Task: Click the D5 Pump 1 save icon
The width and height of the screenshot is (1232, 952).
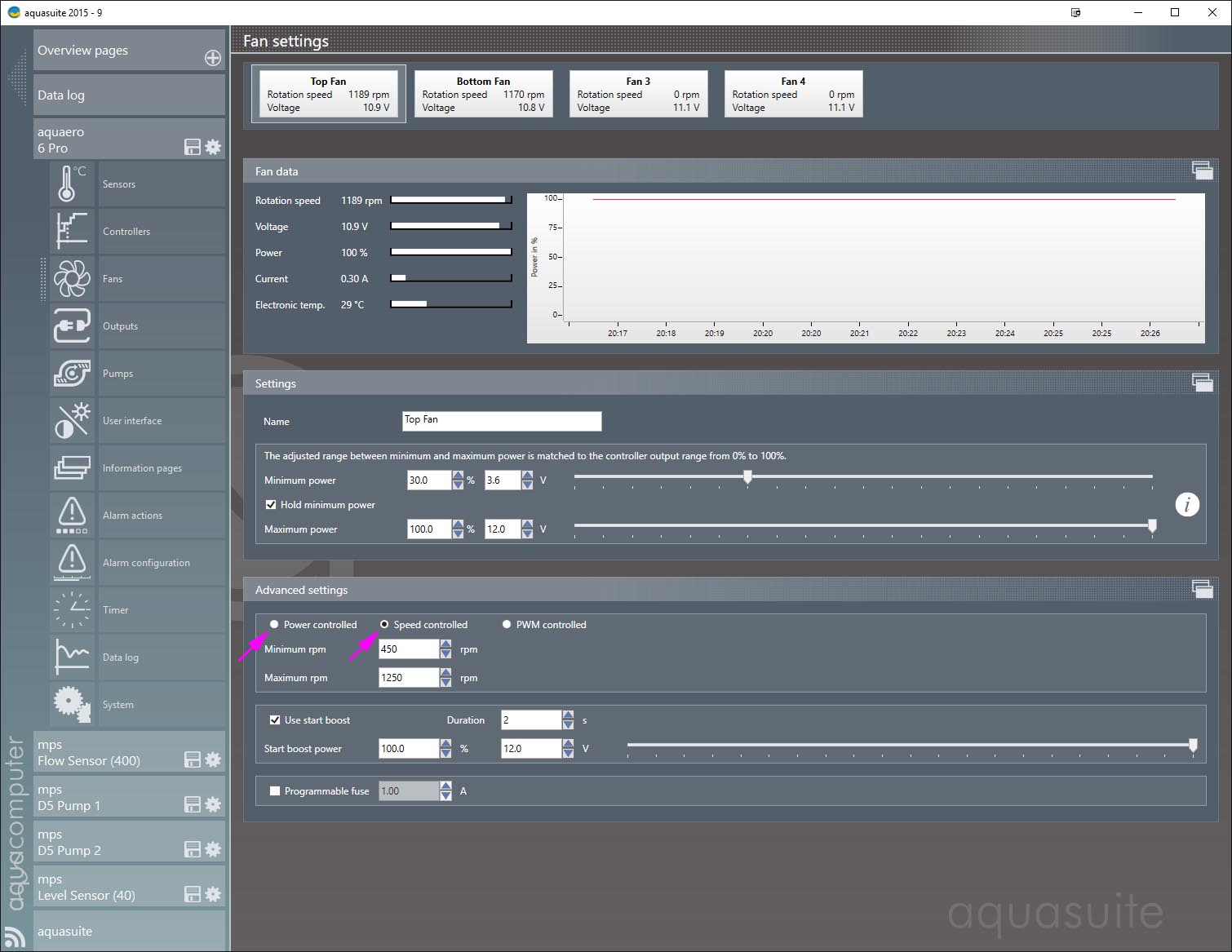Action: pyautogui.click(x=193, y=804)
